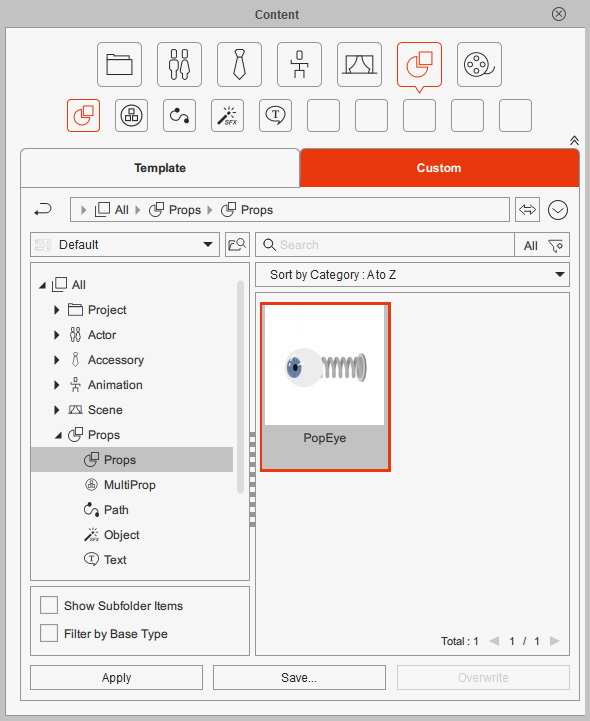The width and height of the screenshot is (590, 721).
Task: Open the Actor category icon
Action: (x=179, y=64)
